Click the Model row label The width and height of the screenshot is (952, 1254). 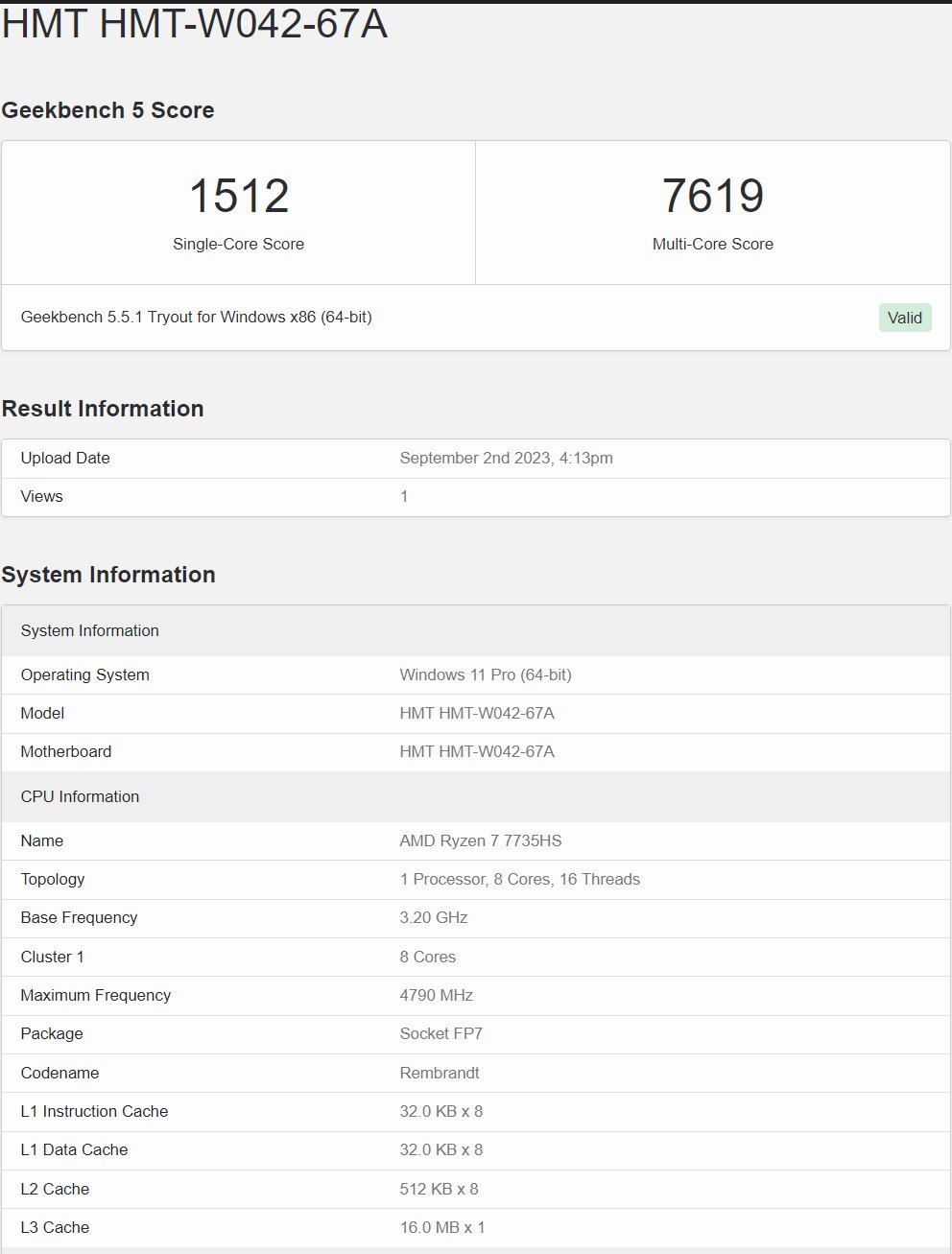pyautogui.click(x=42, y=713)
